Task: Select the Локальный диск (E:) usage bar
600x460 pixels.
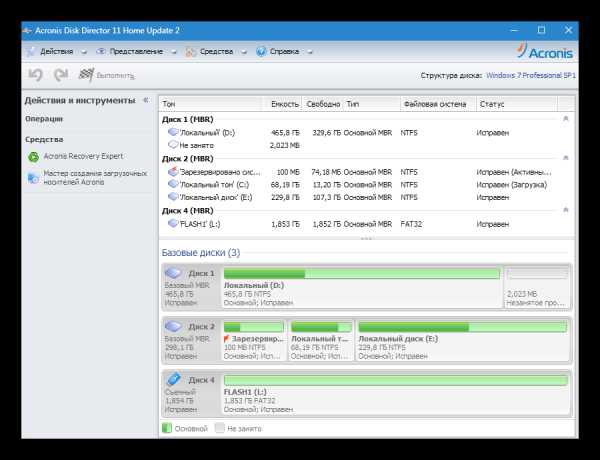Action: pos(463,327)
